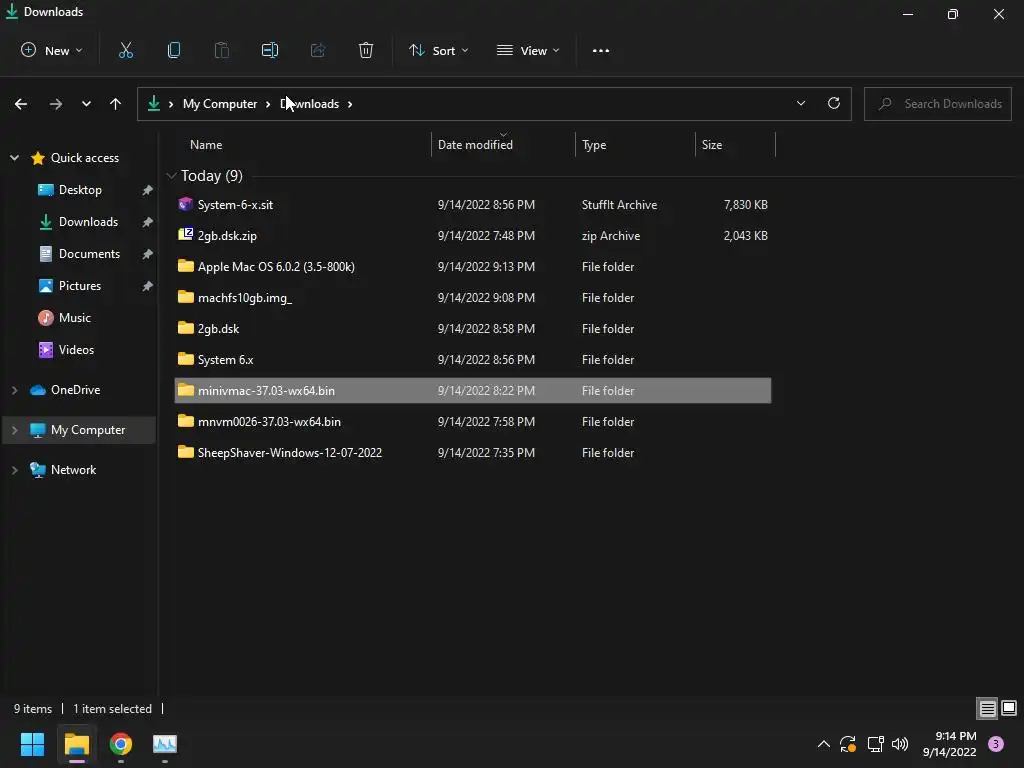
Task: Collapse the Today (9) group
Action: point(172,176)
